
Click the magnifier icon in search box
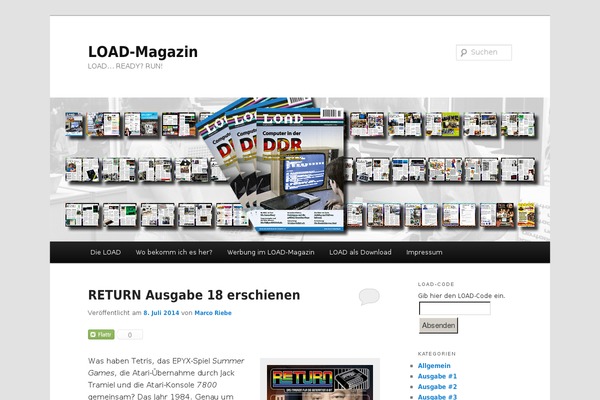pos(464,52)
